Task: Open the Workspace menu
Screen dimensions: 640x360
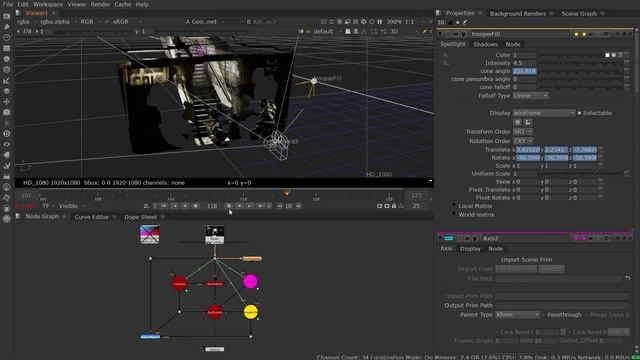Action: click(48, 4)
